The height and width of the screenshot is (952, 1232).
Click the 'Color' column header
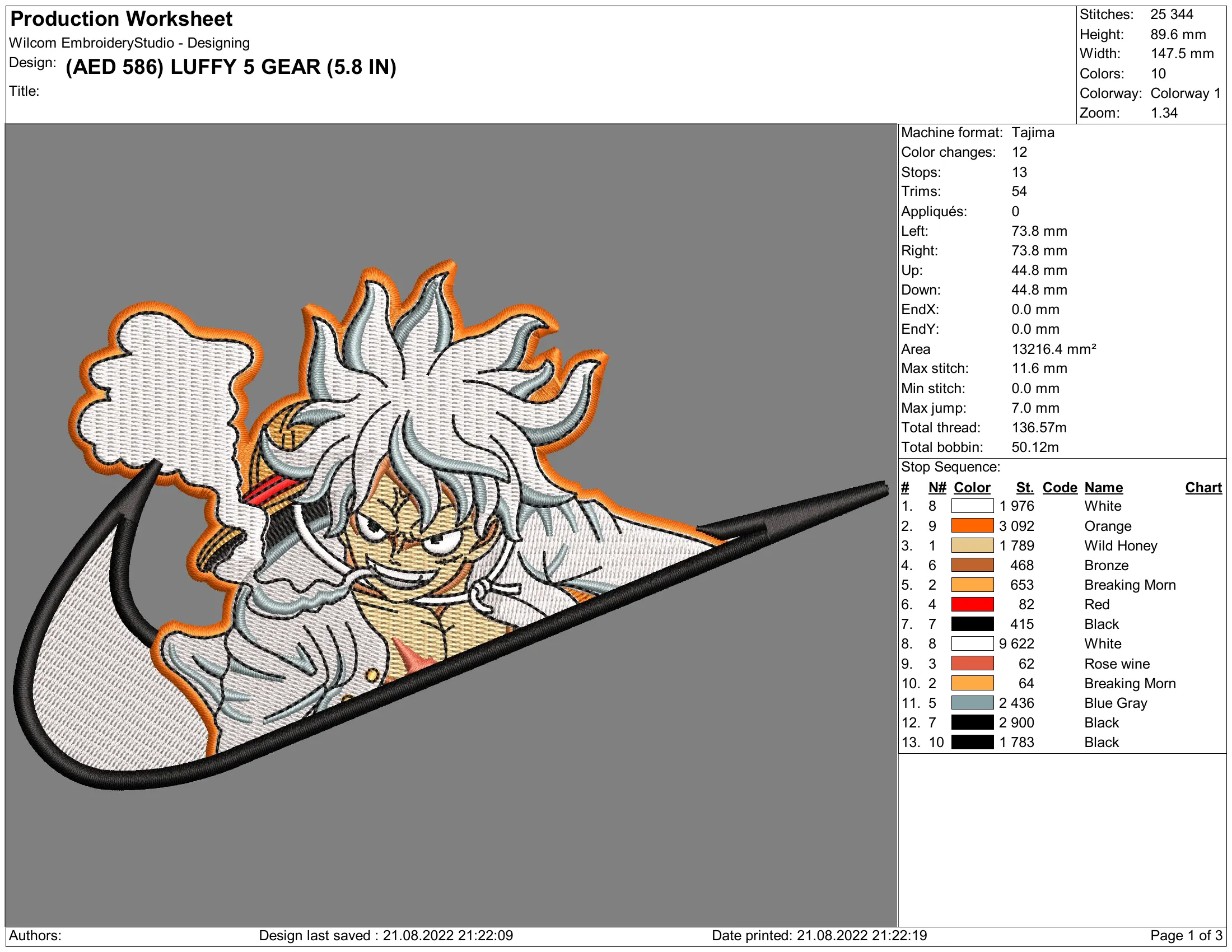pos(972,487)
